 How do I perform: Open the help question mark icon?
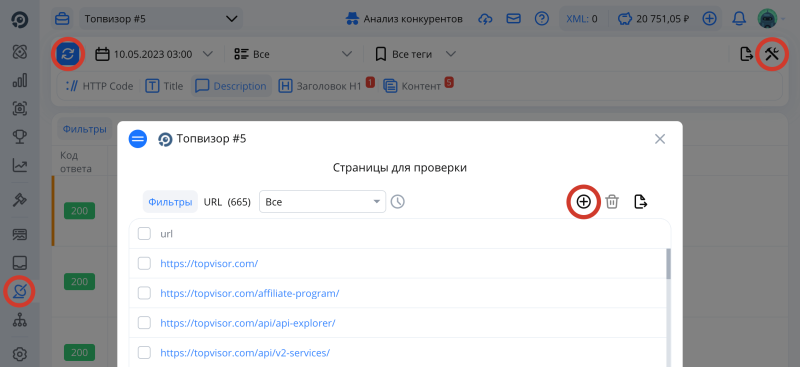click(541, 19)
